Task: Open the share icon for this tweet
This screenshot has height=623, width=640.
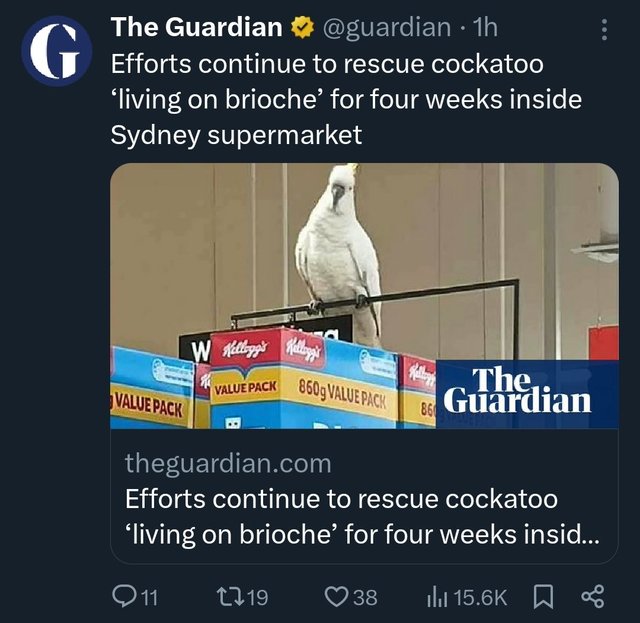Action: [592, 597]
